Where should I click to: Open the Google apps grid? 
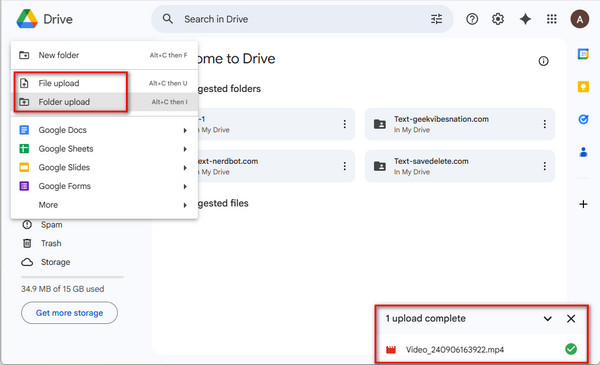pyautogui.click(x=551, y=19)
